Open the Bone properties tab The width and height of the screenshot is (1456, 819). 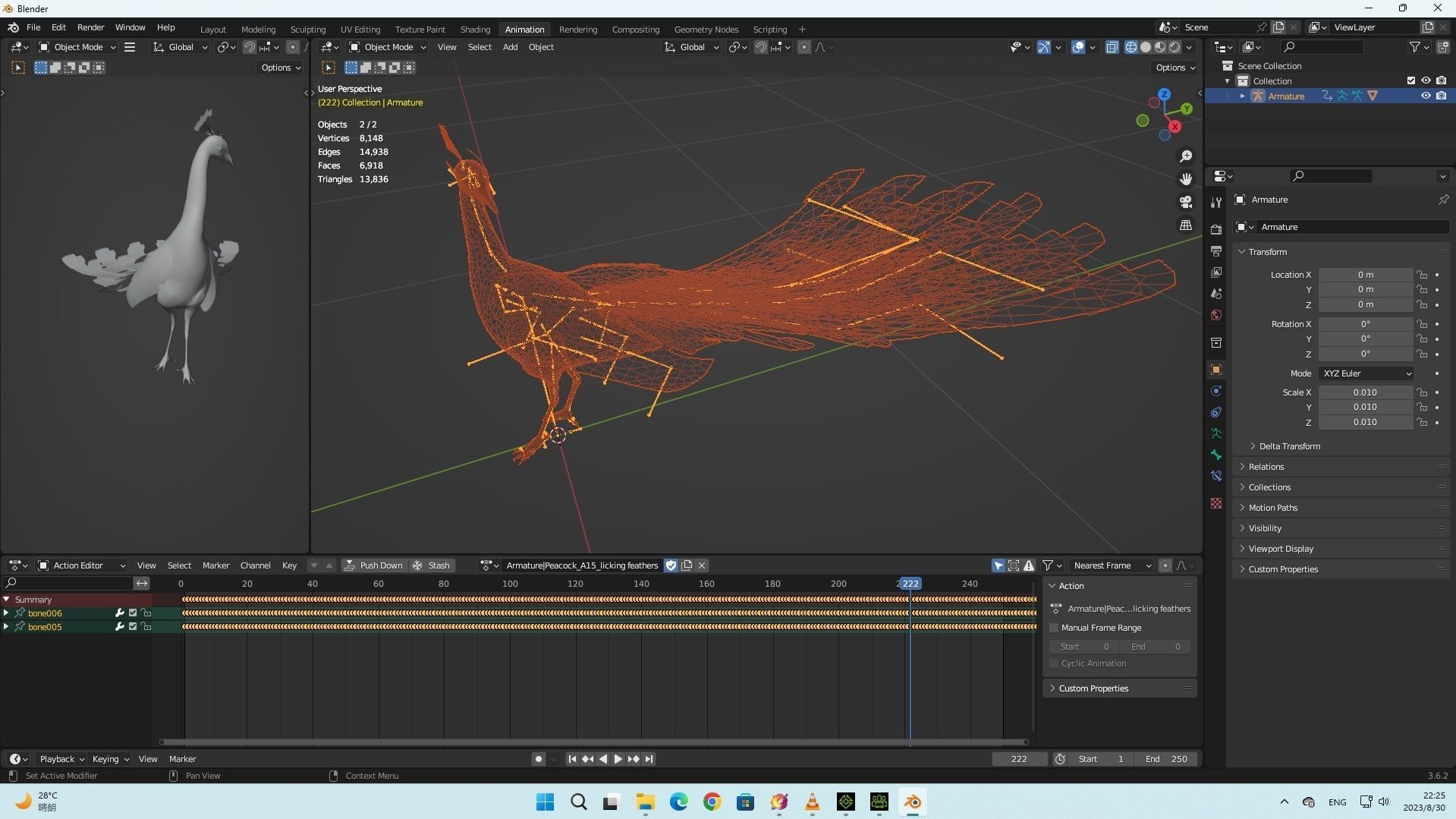point(1216,455)
